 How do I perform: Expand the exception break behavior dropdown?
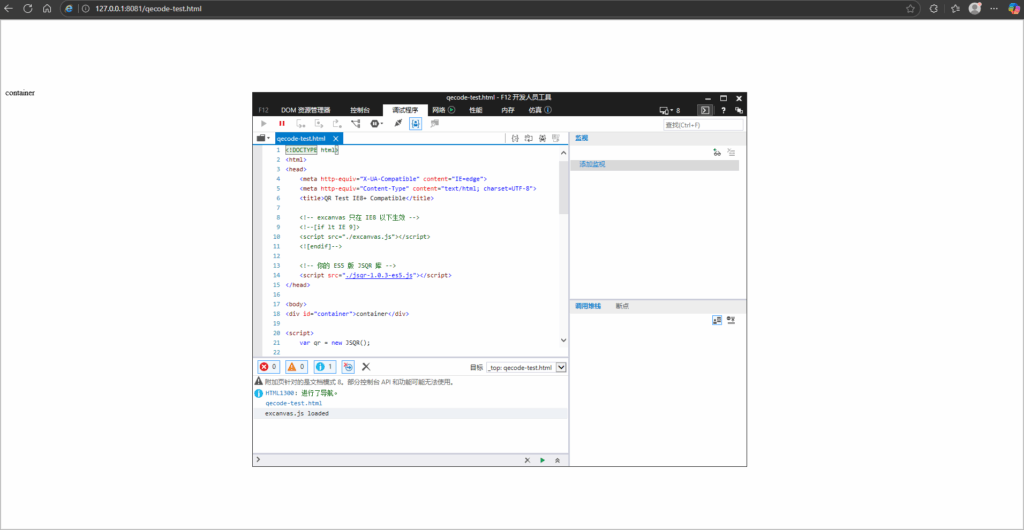377,124
